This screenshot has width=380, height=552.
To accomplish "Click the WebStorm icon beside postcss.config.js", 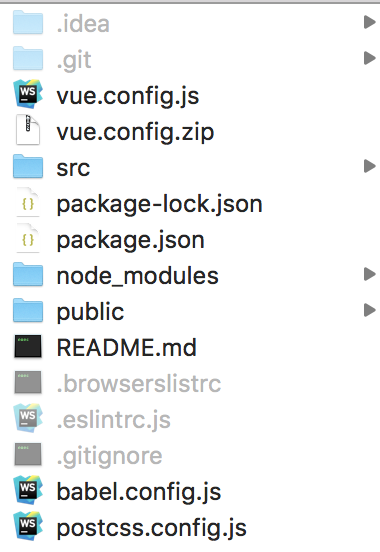I will point(28,526).
